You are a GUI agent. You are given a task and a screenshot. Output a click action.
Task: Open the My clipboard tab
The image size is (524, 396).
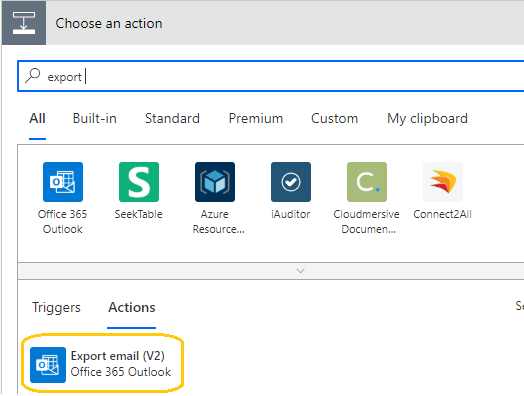(x=427, y=119)
